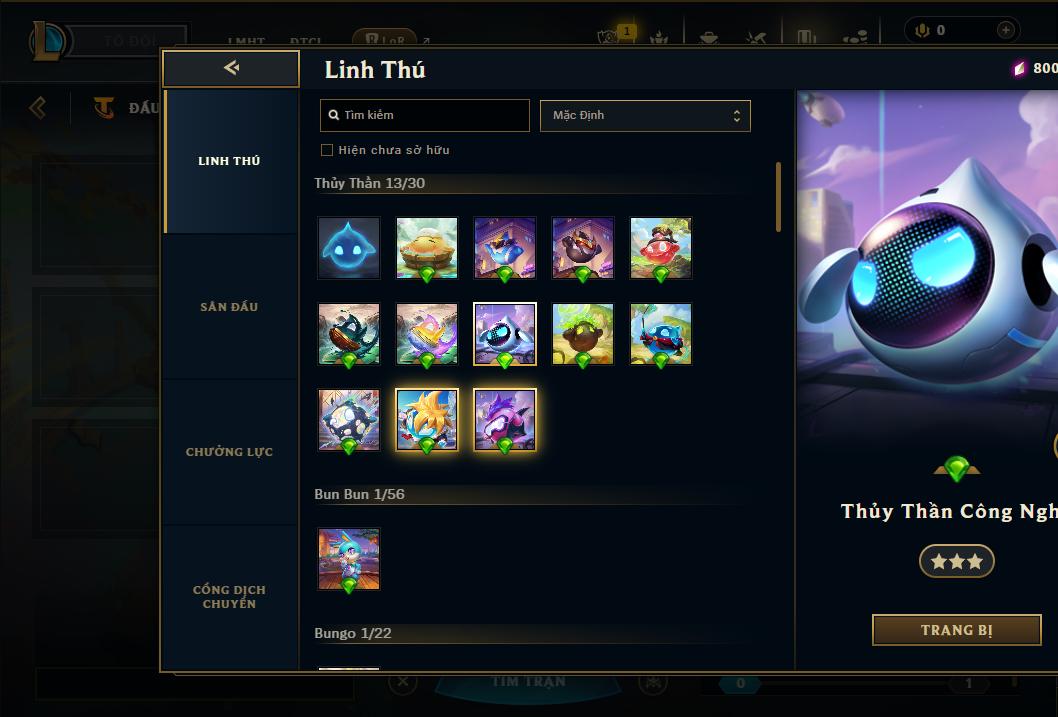The height and width of the screenshot is (717, 1058).
Task: Open the 'Mặc Định' sort dropdown
Action: click(x=645, y=115)
